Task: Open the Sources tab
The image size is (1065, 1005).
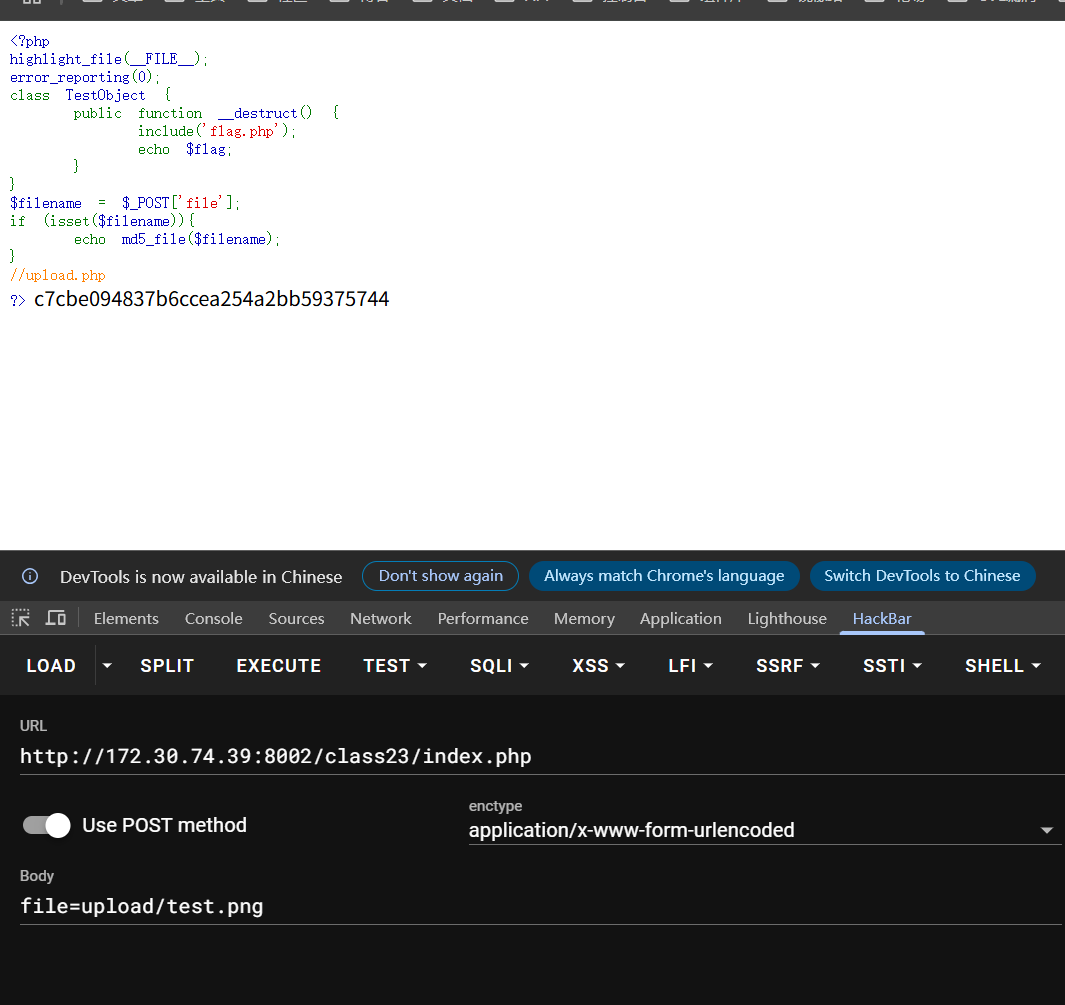Action: click(x=296, y=619)
